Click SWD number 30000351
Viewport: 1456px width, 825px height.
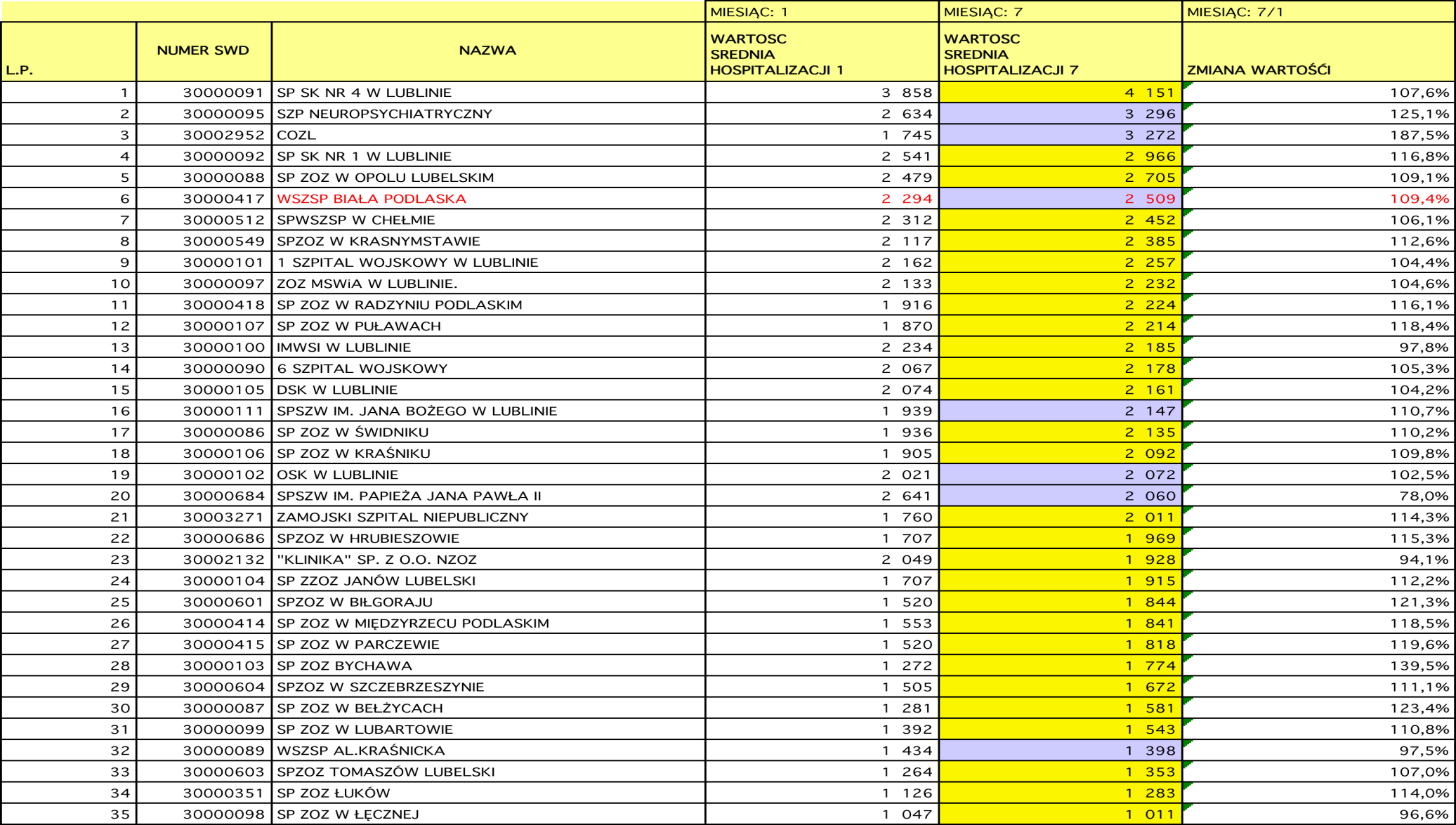click(x=204, y=793)
